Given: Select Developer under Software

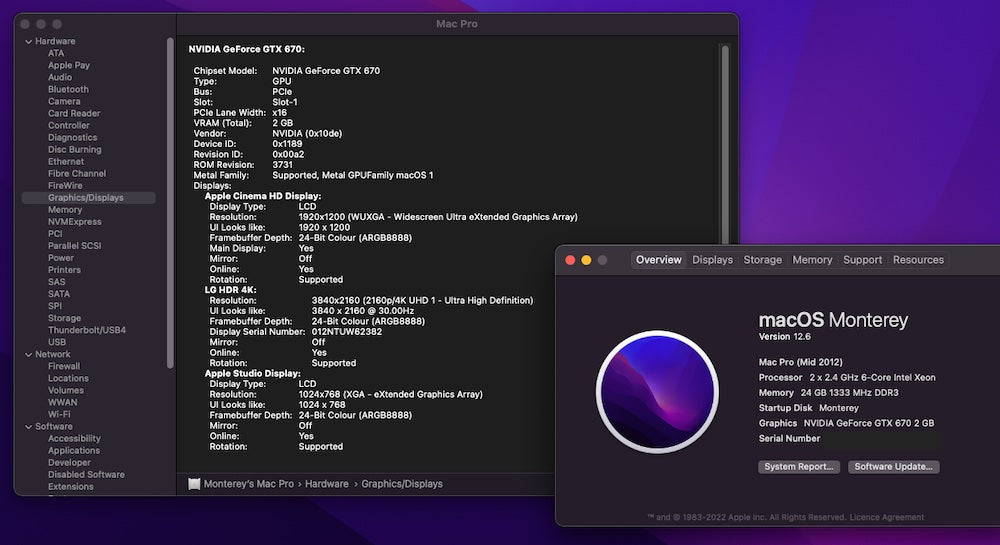Looking at the screenshot, I should [69, 463].
